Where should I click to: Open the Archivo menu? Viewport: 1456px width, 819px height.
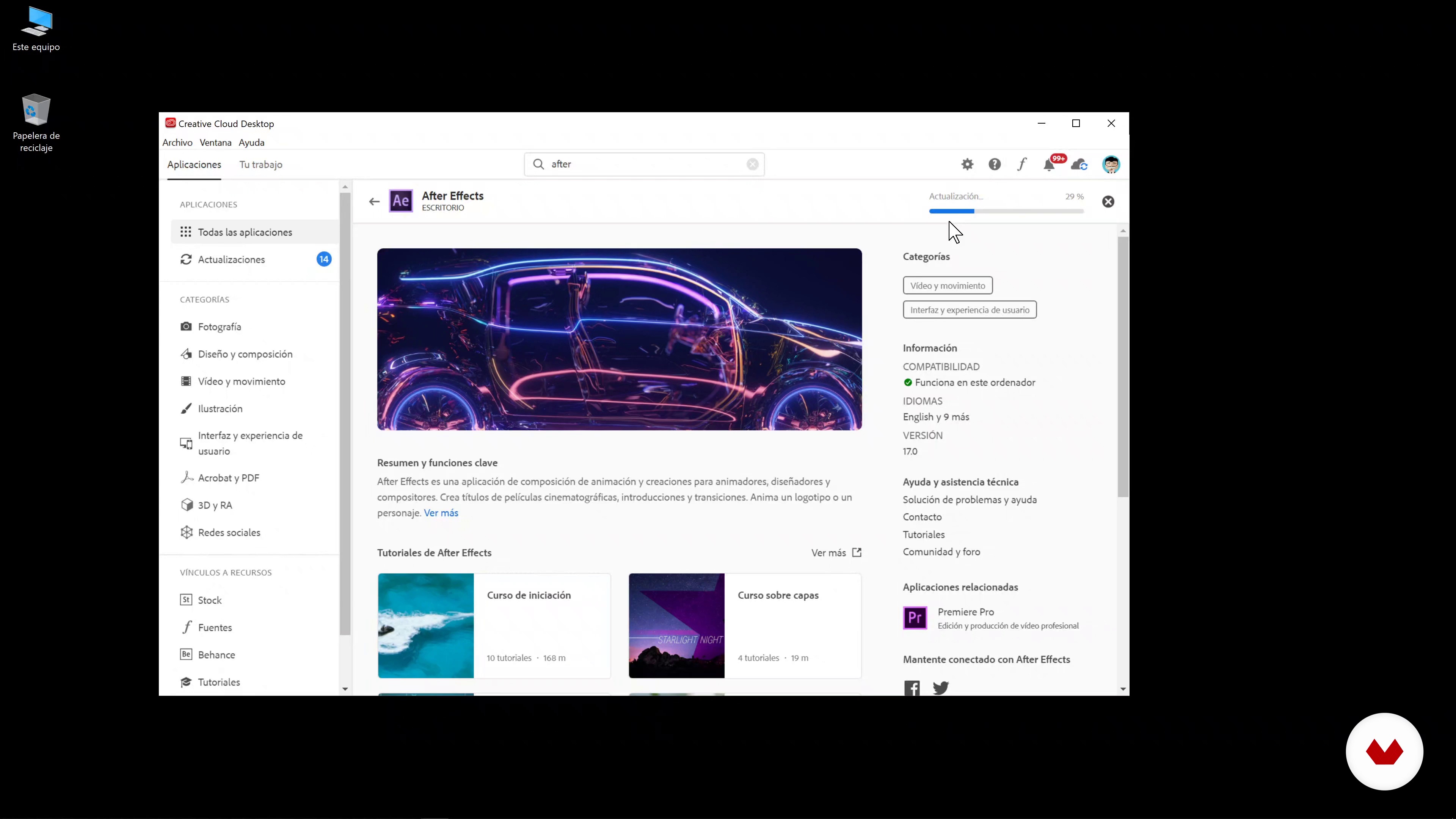(x=177, y=143)
